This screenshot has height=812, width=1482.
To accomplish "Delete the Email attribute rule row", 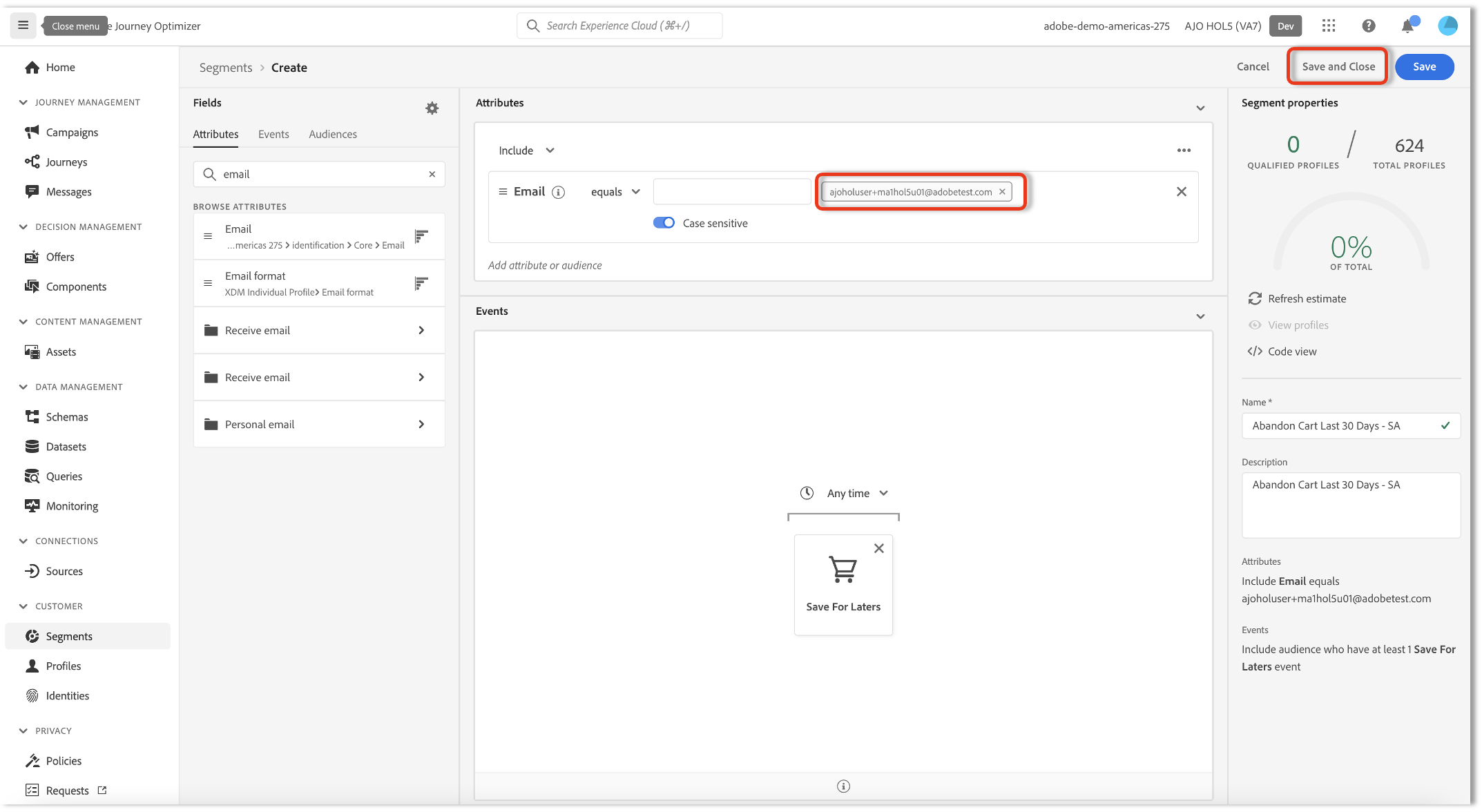I will click(1182, 192).
